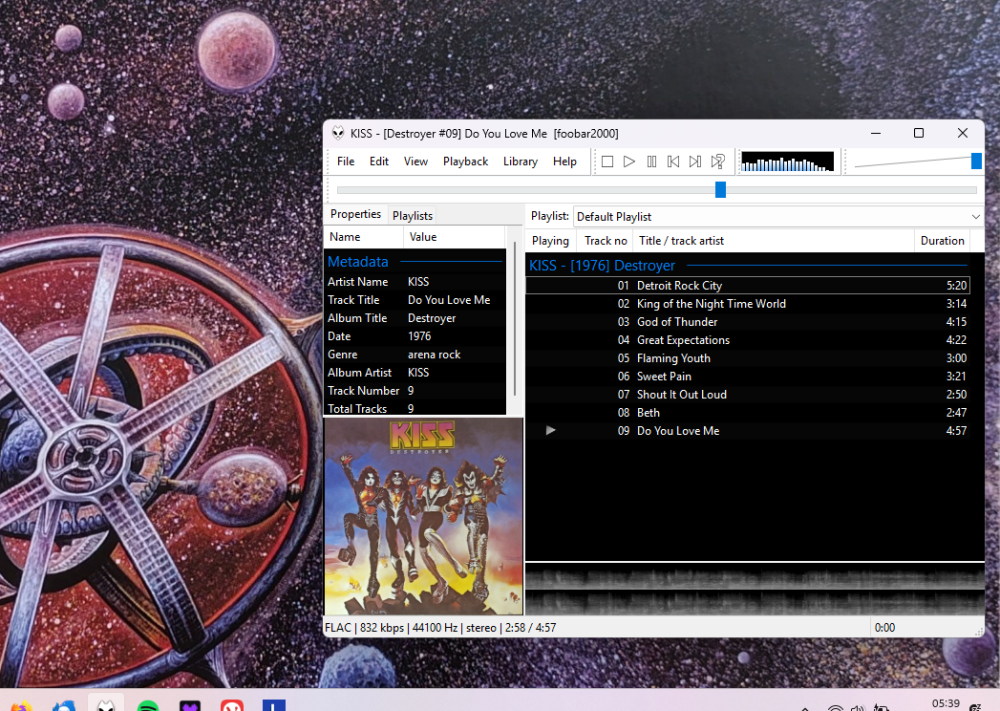Image resolution: width=1000 pixels, height=711 pixels.
Task: Open the Playback menu
Action: [x=465, y=161]
